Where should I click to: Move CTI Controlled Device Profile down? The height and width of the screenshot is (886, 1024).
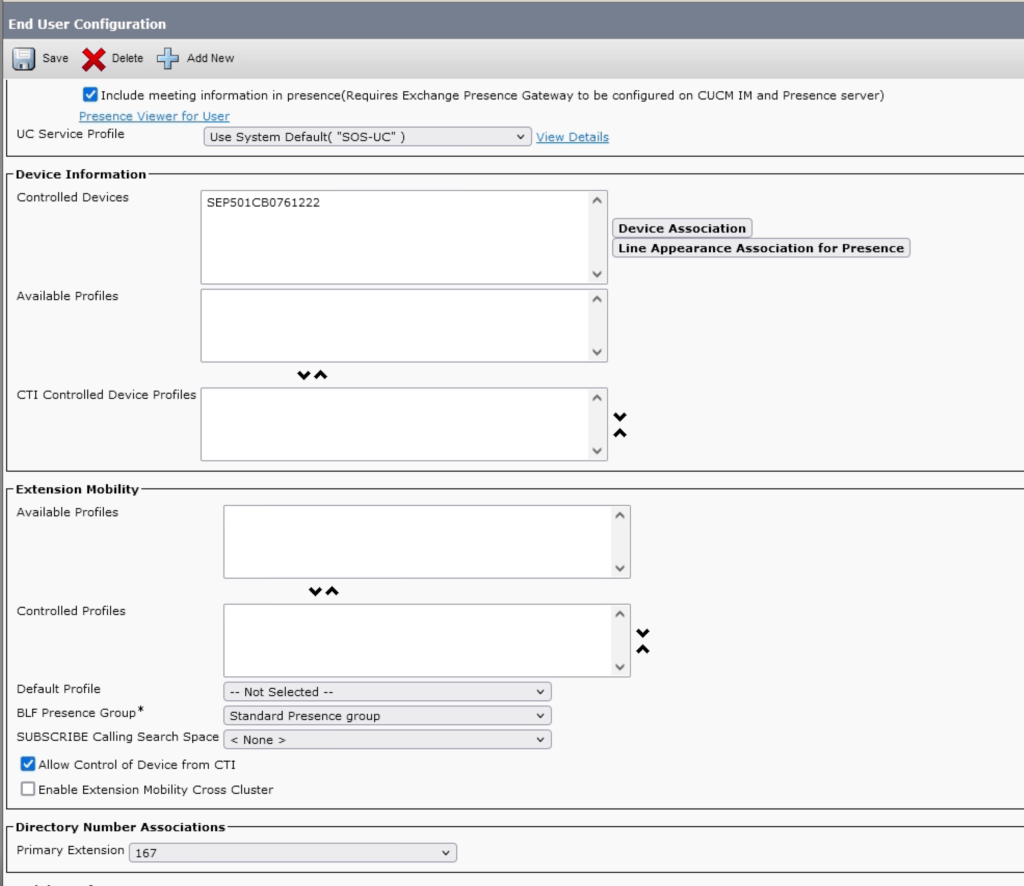[x=620, y=416]
